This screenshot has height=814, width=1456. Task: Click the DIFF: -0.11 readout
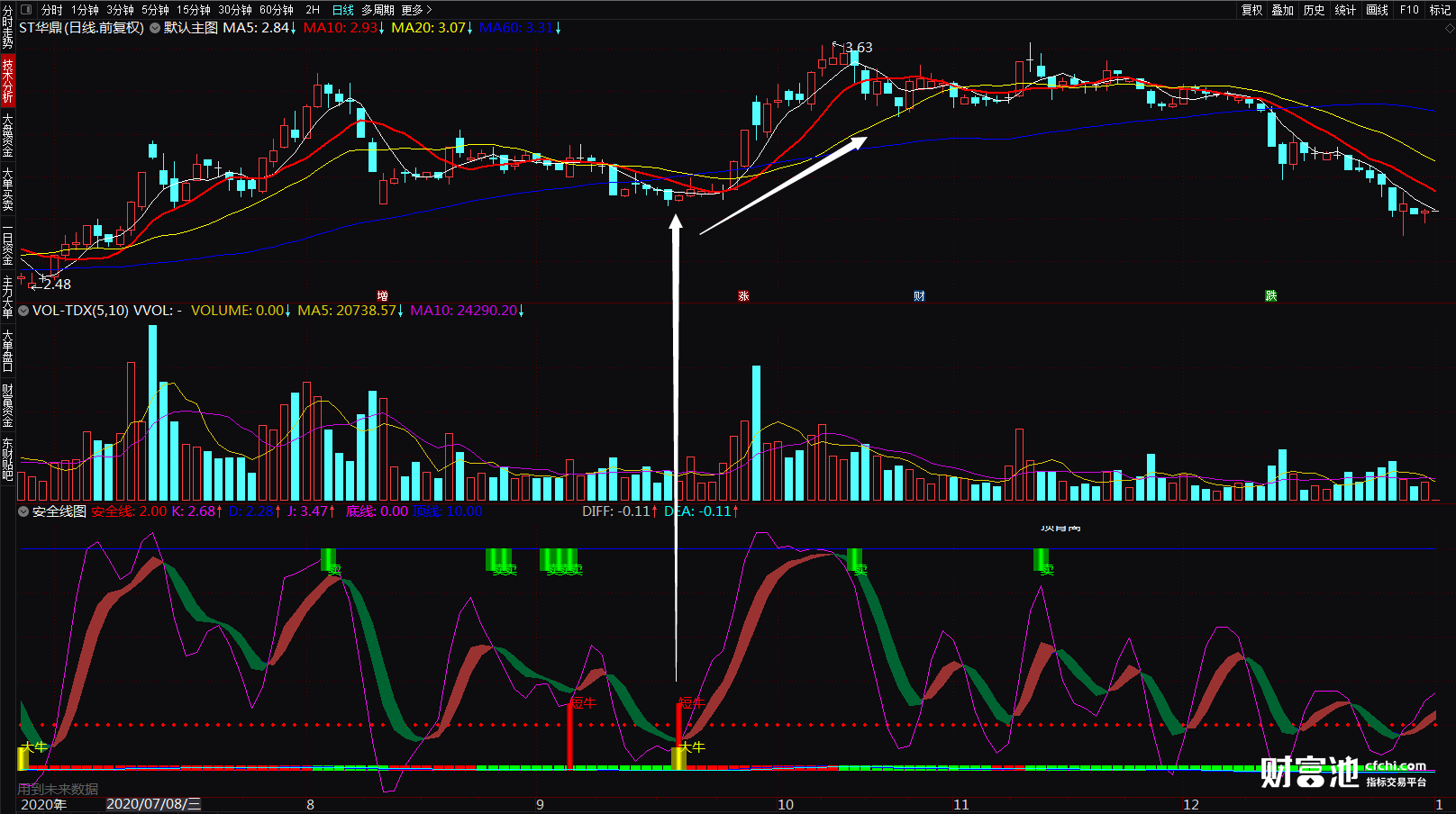pos(620,511)
